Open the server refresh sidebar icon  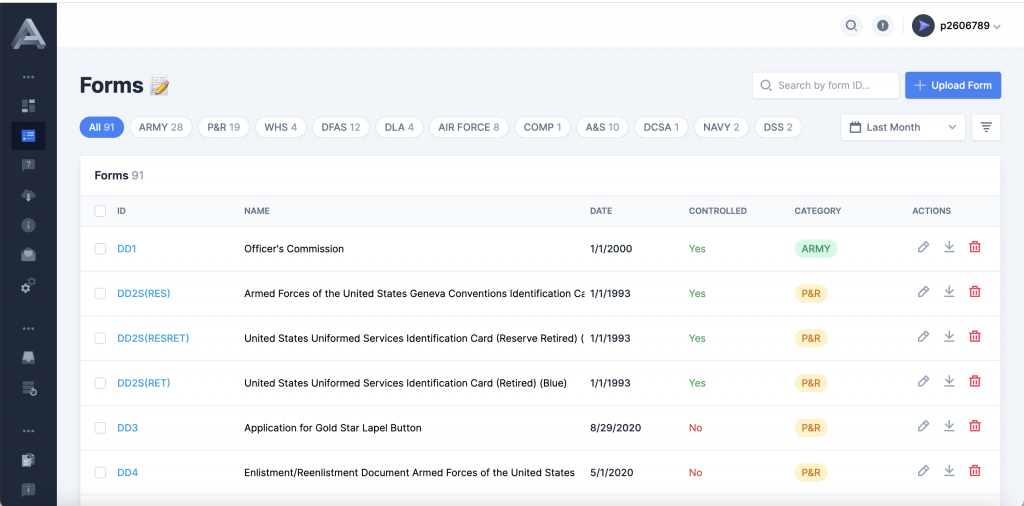(29, 388)
